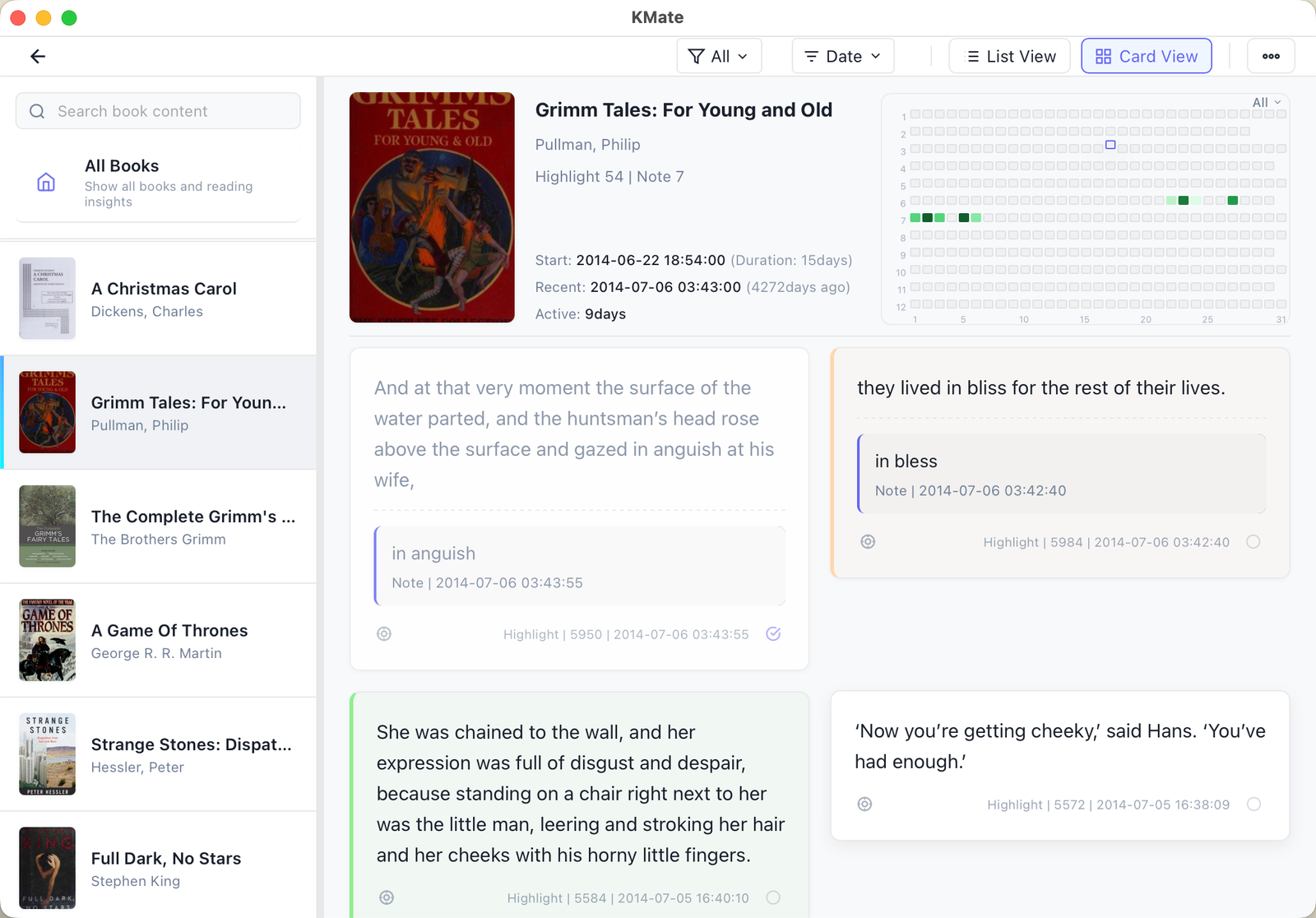Open the three-dot more options menu
1316x918 pixels.
coord(1271,56)
